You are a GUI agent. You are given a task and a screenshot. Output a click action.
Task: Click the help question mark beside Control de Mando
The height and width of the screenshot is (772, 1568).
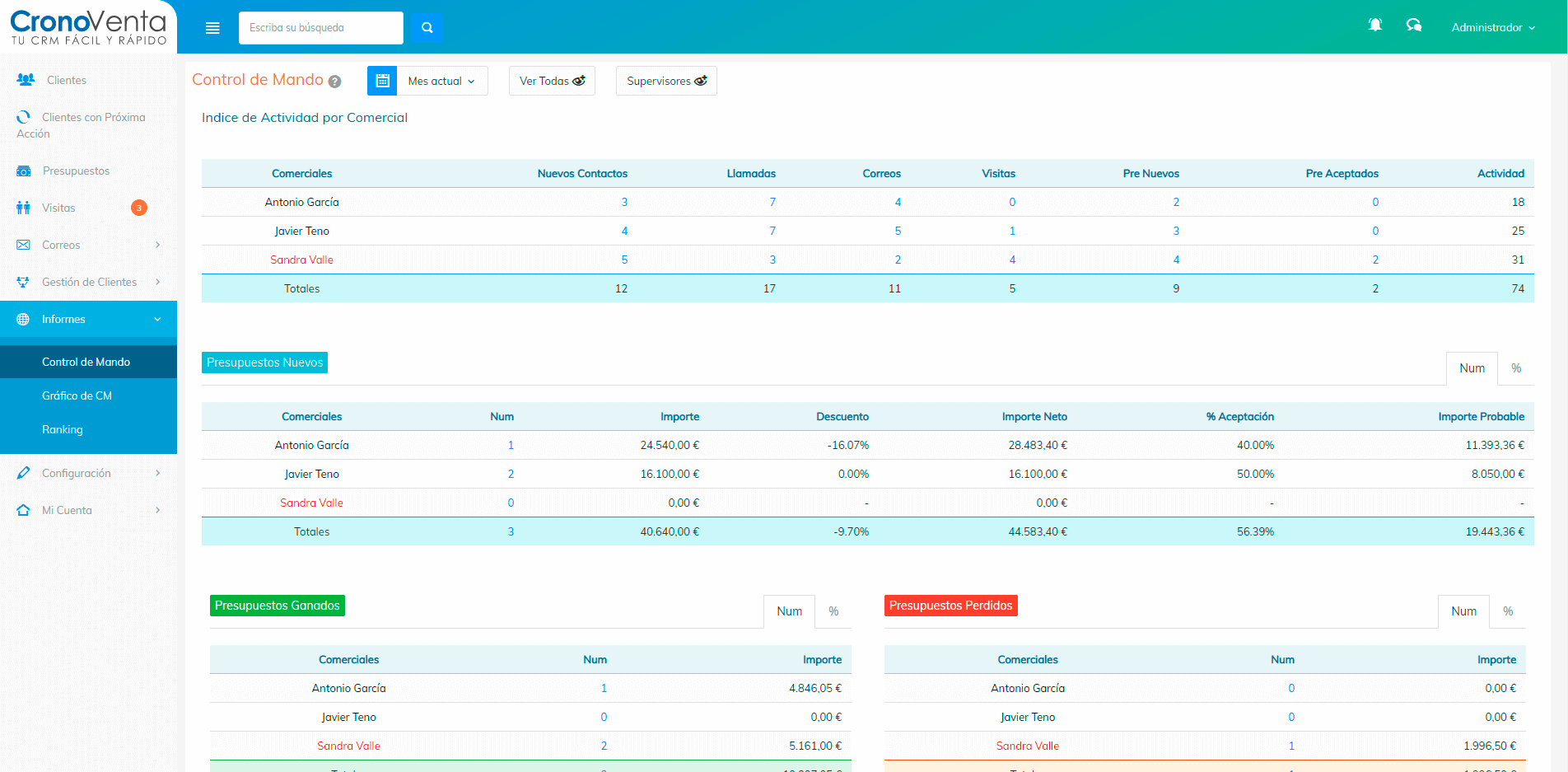(334, 82)
